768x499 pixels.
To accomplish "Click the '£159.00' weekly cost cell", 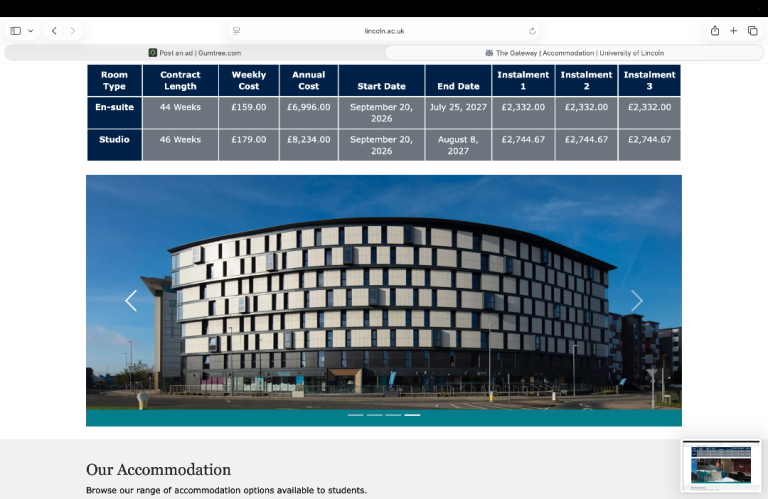I will click(249, 113).
